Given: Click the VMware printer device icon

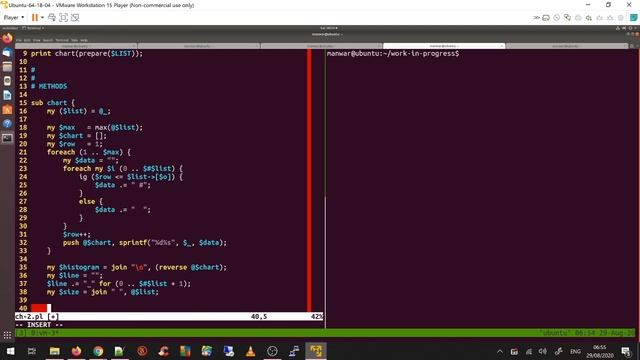Looking at the screenshot, I should (578, 18).
